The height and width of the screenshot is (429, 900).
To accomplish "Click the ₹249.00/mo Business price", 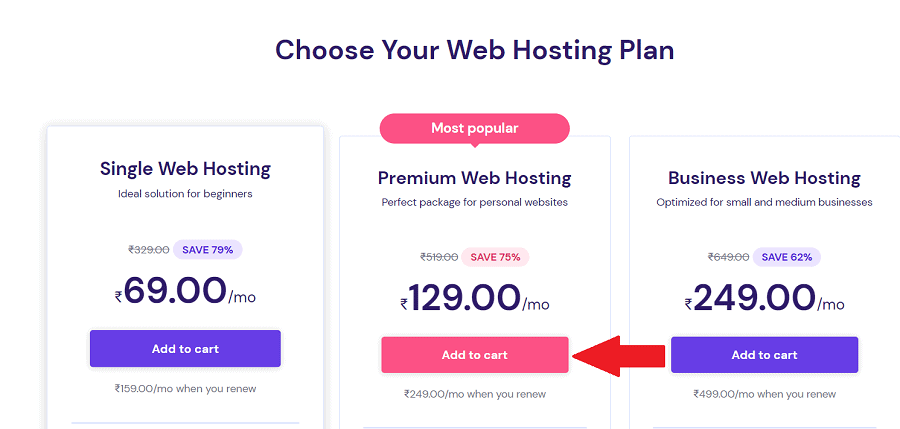I will coord(764,299).
